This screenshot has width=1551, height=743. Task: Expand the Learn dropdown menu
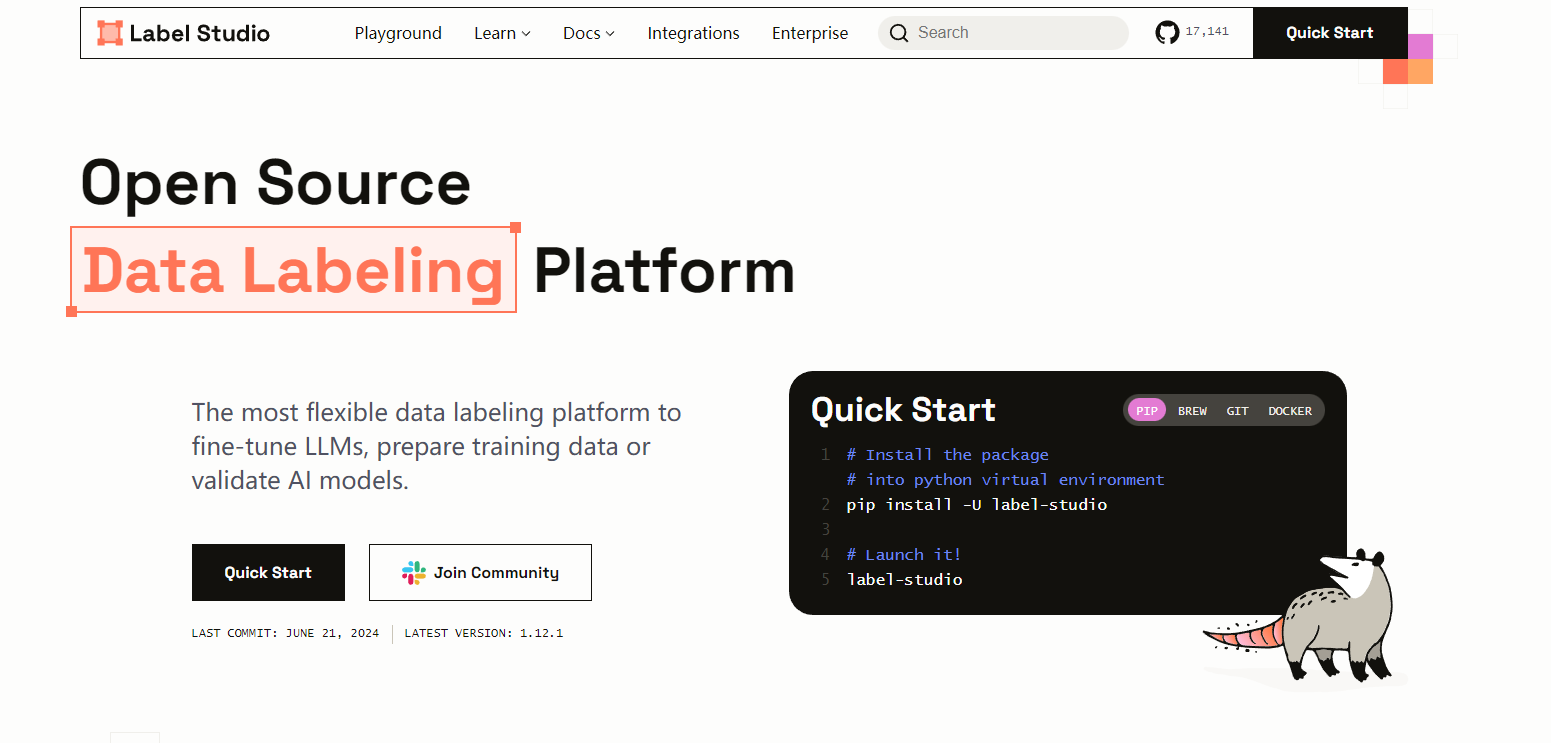[x=502, y=33]
